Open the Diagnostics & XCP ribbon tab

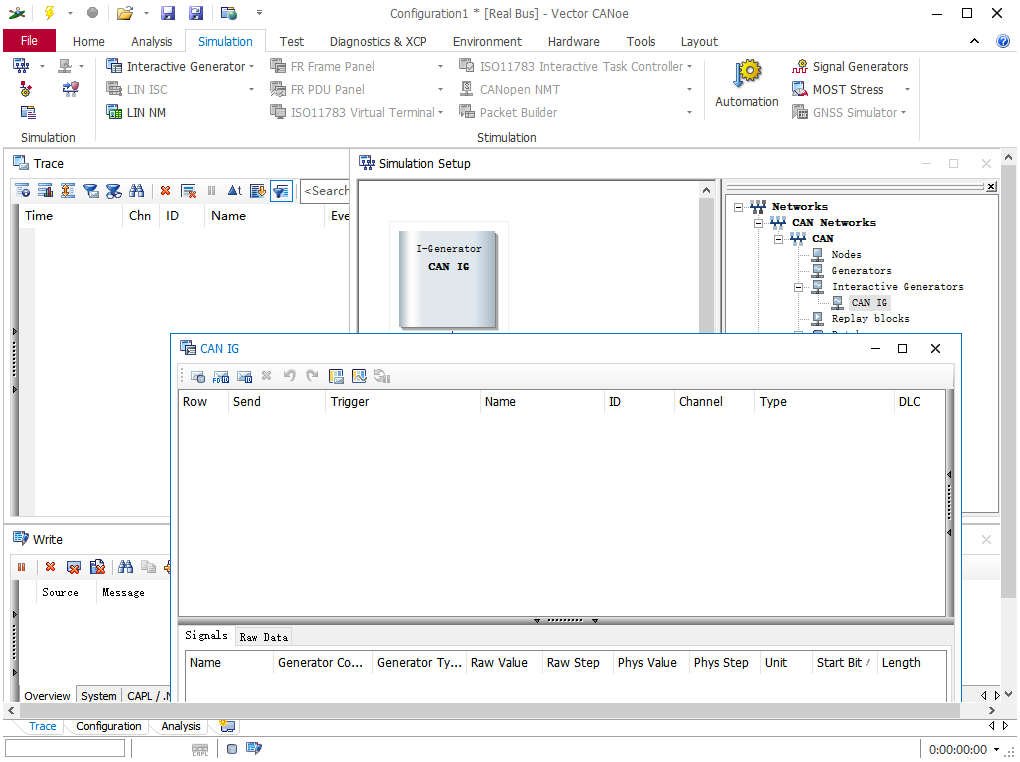[x=378, y=42]
